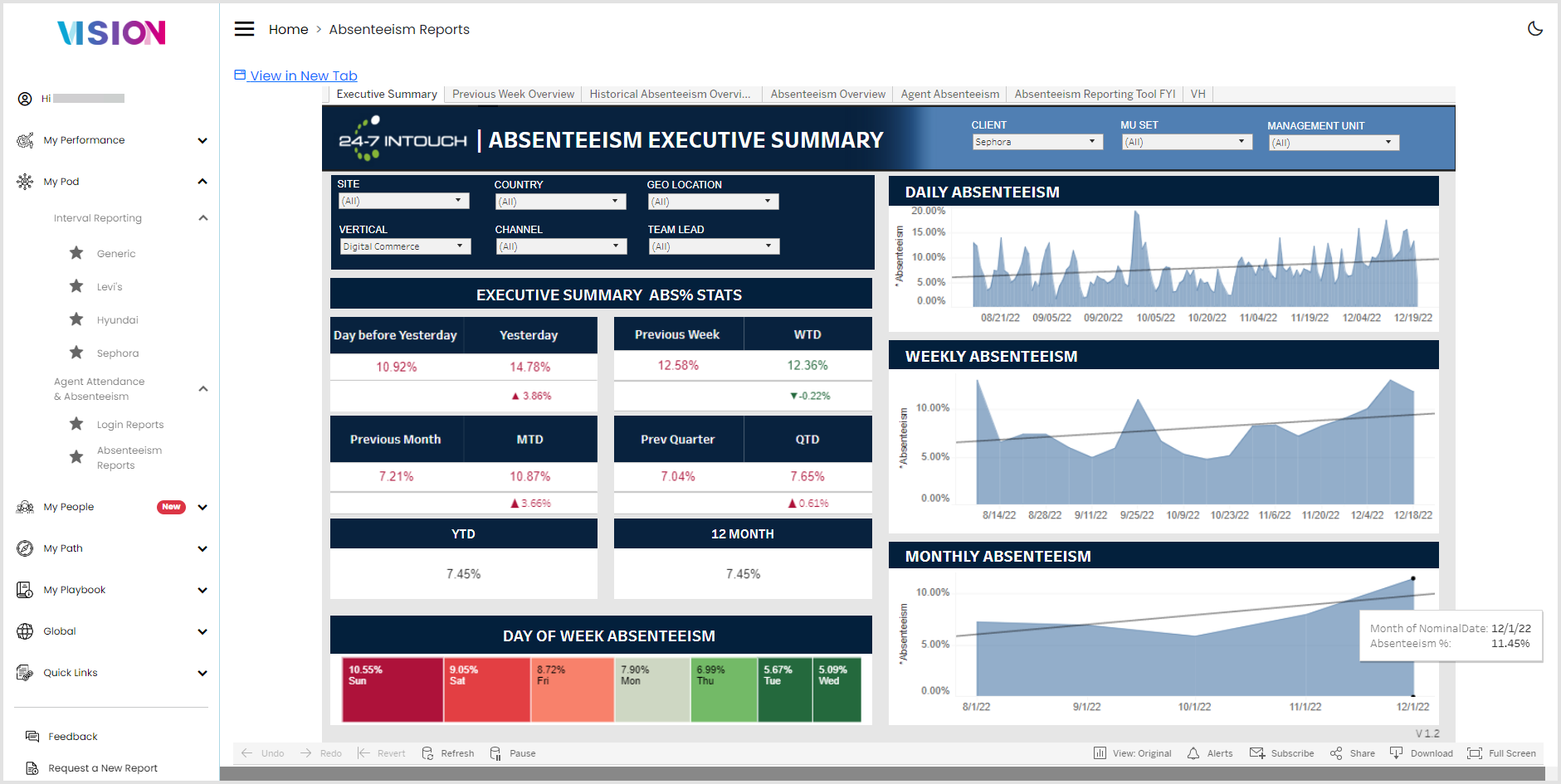
Task: Open the Alerts bell
Action: pos(1210,753)
